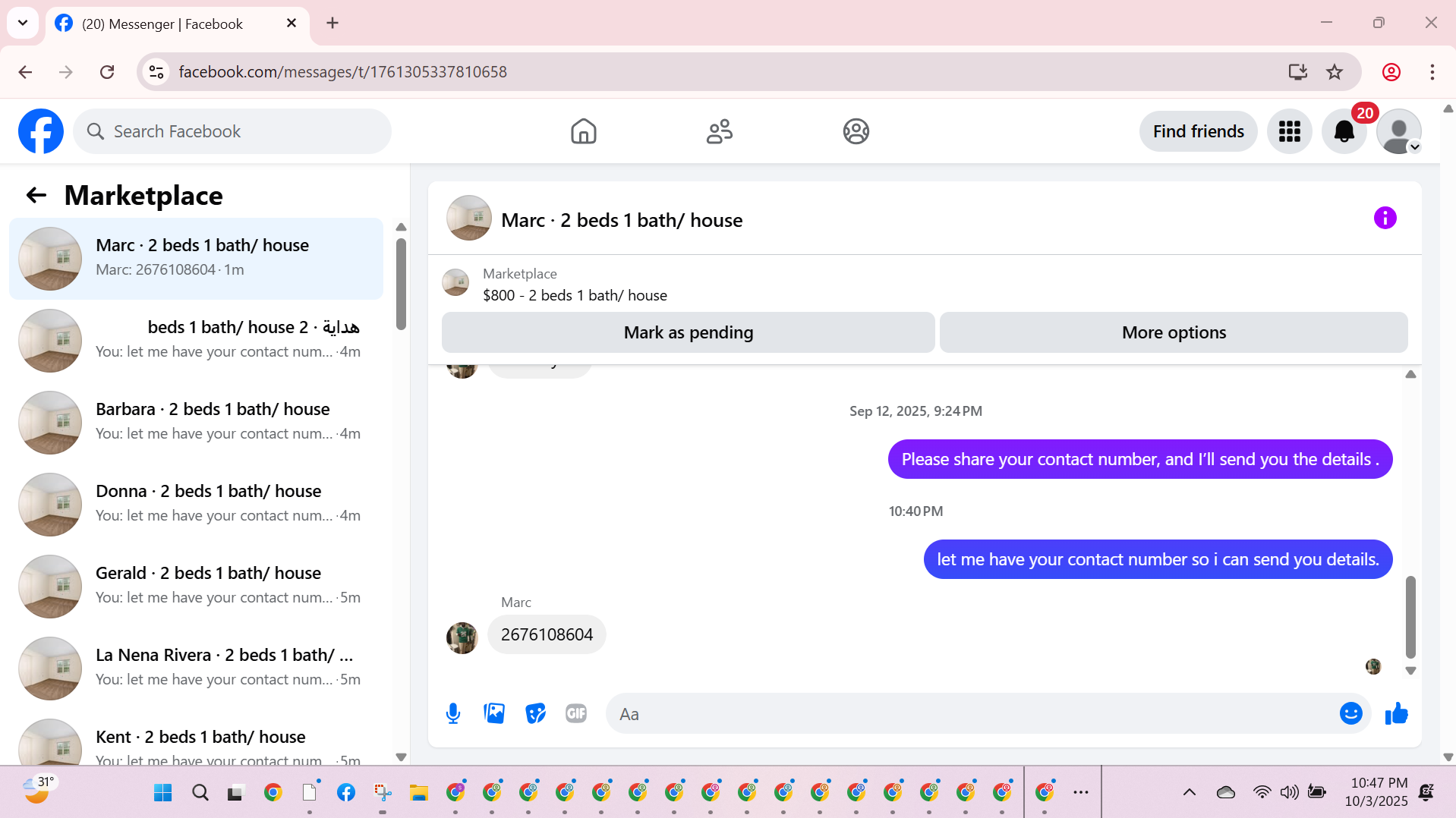Image resolution: width=1456 pixels, height=818 pixels.
Task: Open the chat header Marc · 2 beds title
Action: (622, 220)
